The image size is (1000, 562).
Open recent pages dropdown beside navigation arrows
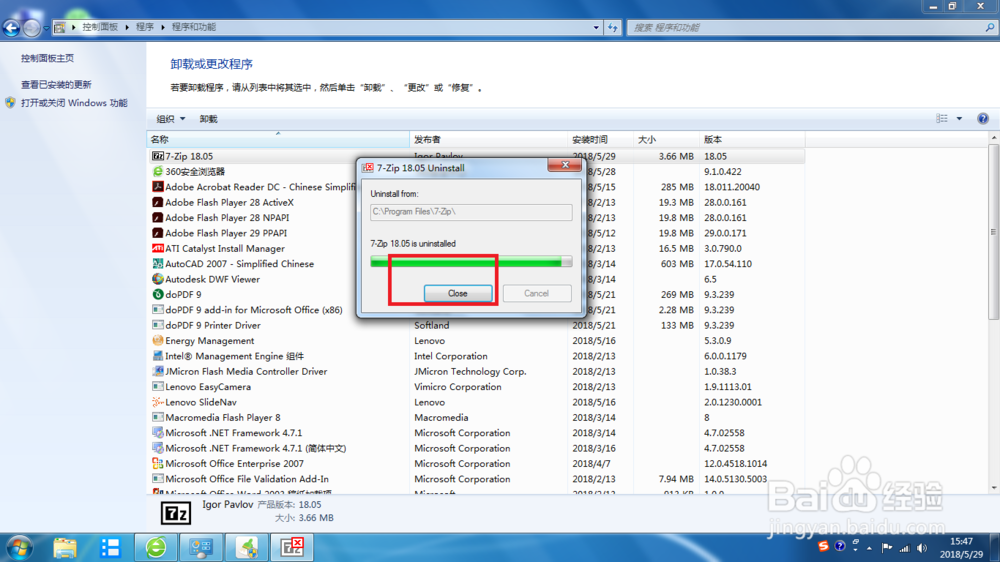[x=46, y=28]
